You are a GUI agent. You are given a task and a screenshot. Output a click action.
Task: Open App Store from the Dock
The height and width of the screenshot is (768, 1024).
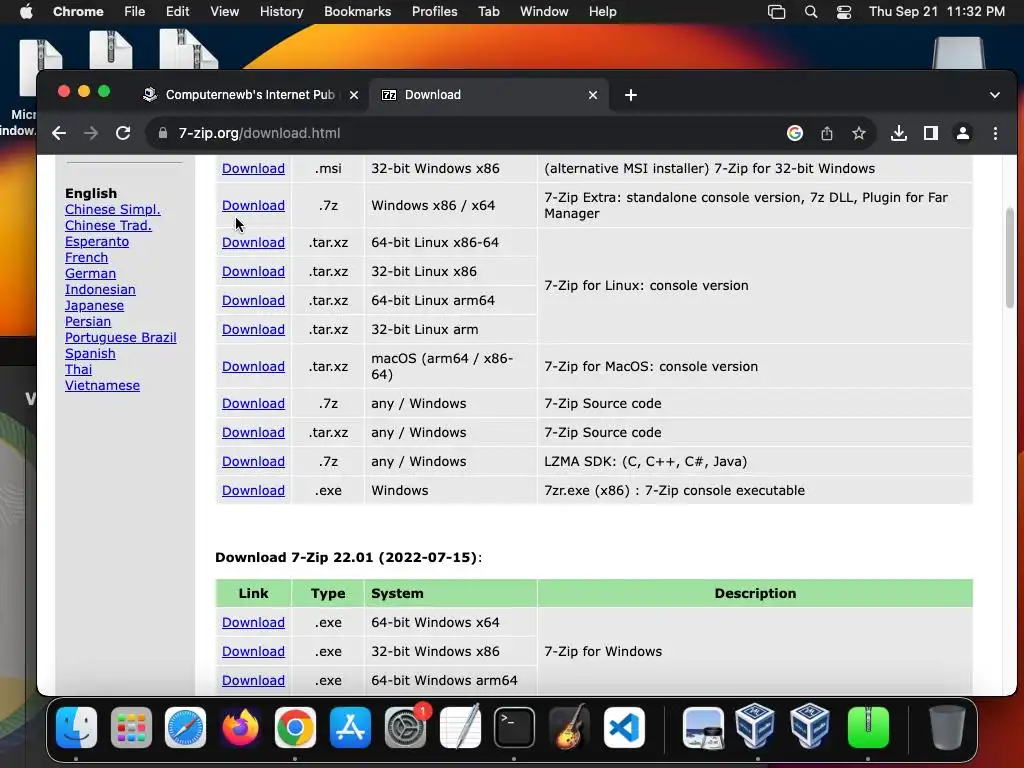coord(350,727)
